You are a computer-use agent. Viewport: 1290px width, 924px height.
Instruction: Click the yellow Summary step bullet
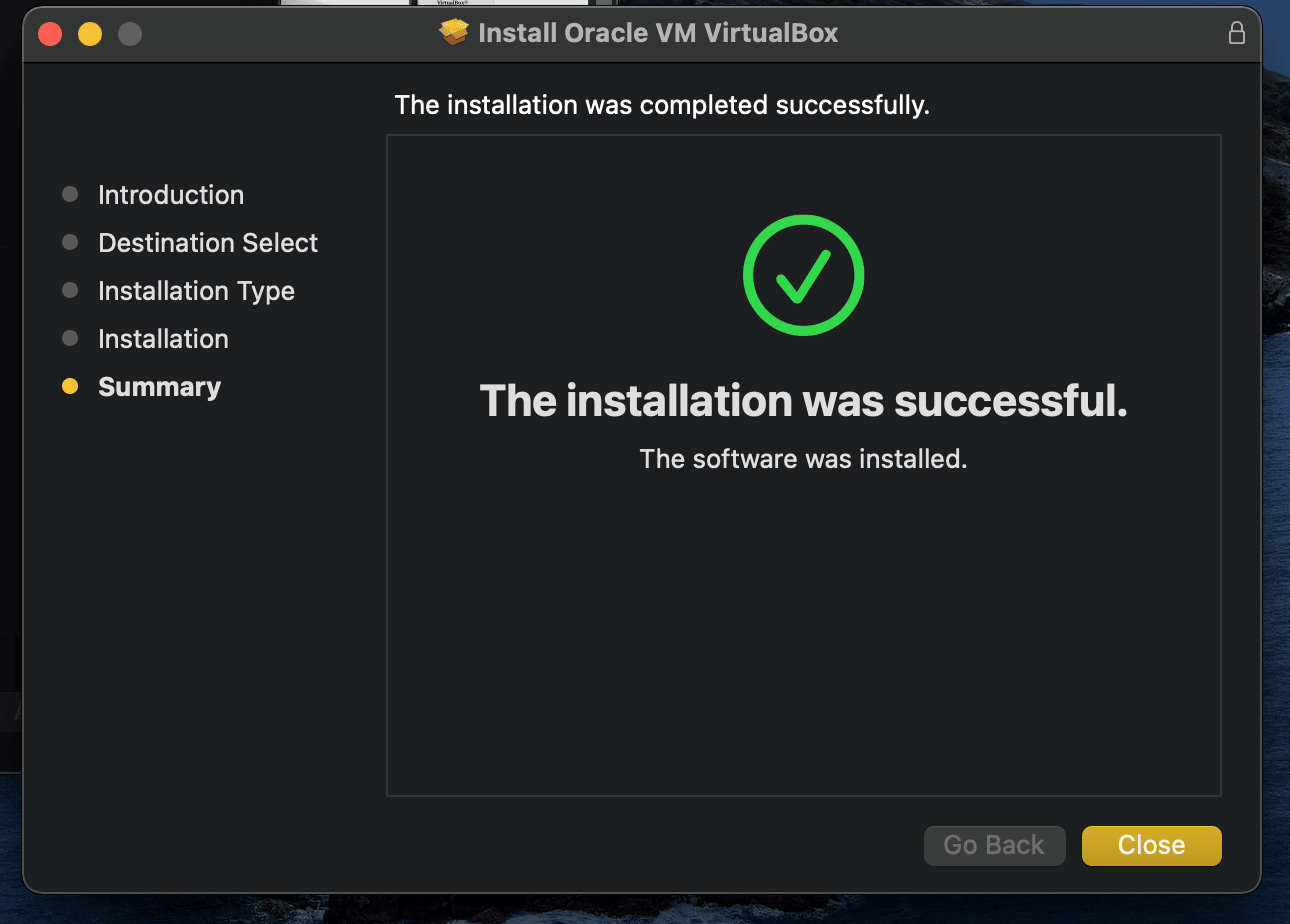pos(69,386)
